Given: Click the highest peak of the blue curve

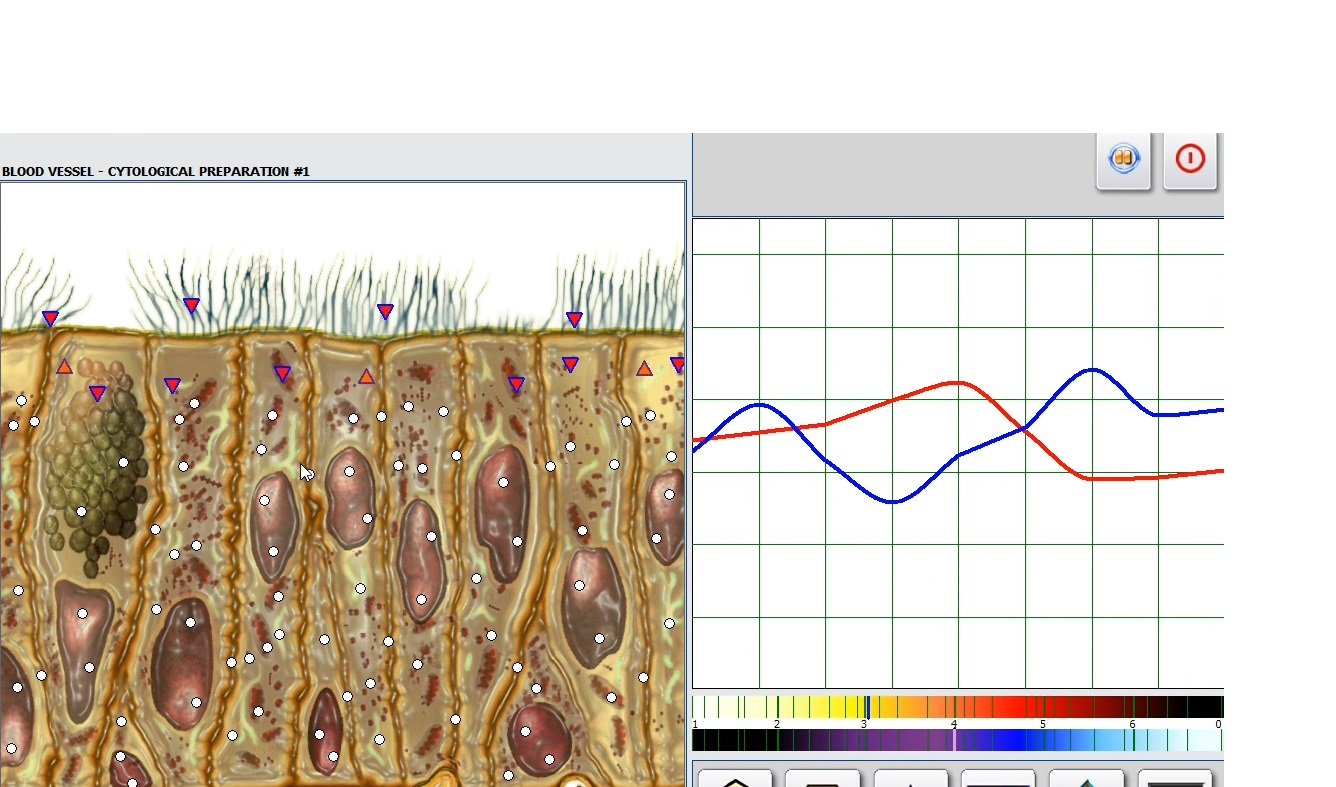Looking at the screenshot, I should [x=1092, y=370].
